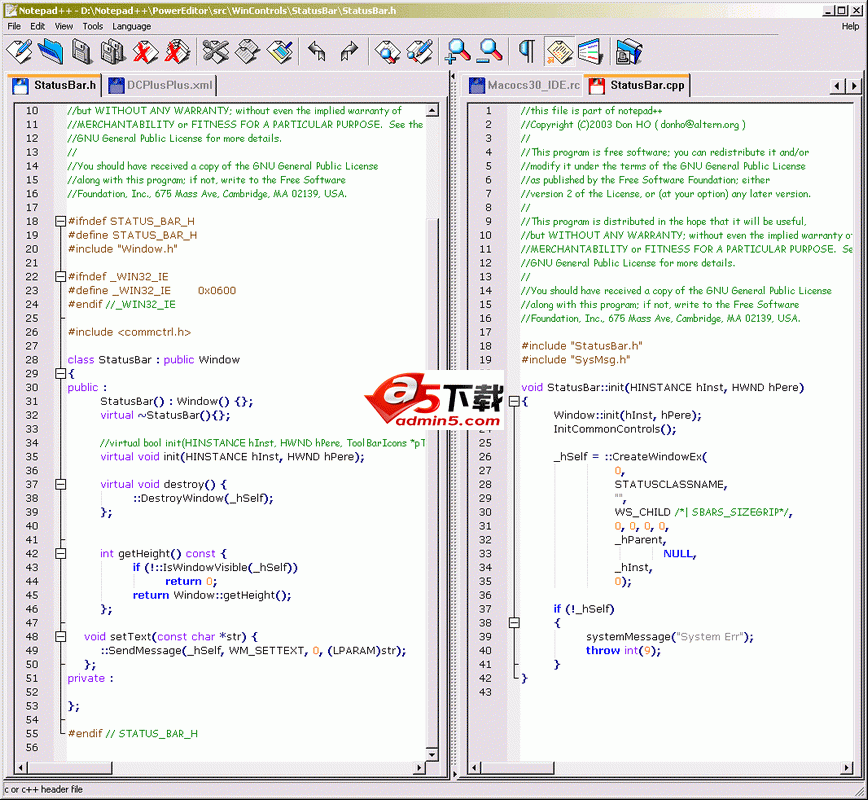Click the Open file toolbar icon
Screen dimensions: 868x800
(x=51, y=50)
